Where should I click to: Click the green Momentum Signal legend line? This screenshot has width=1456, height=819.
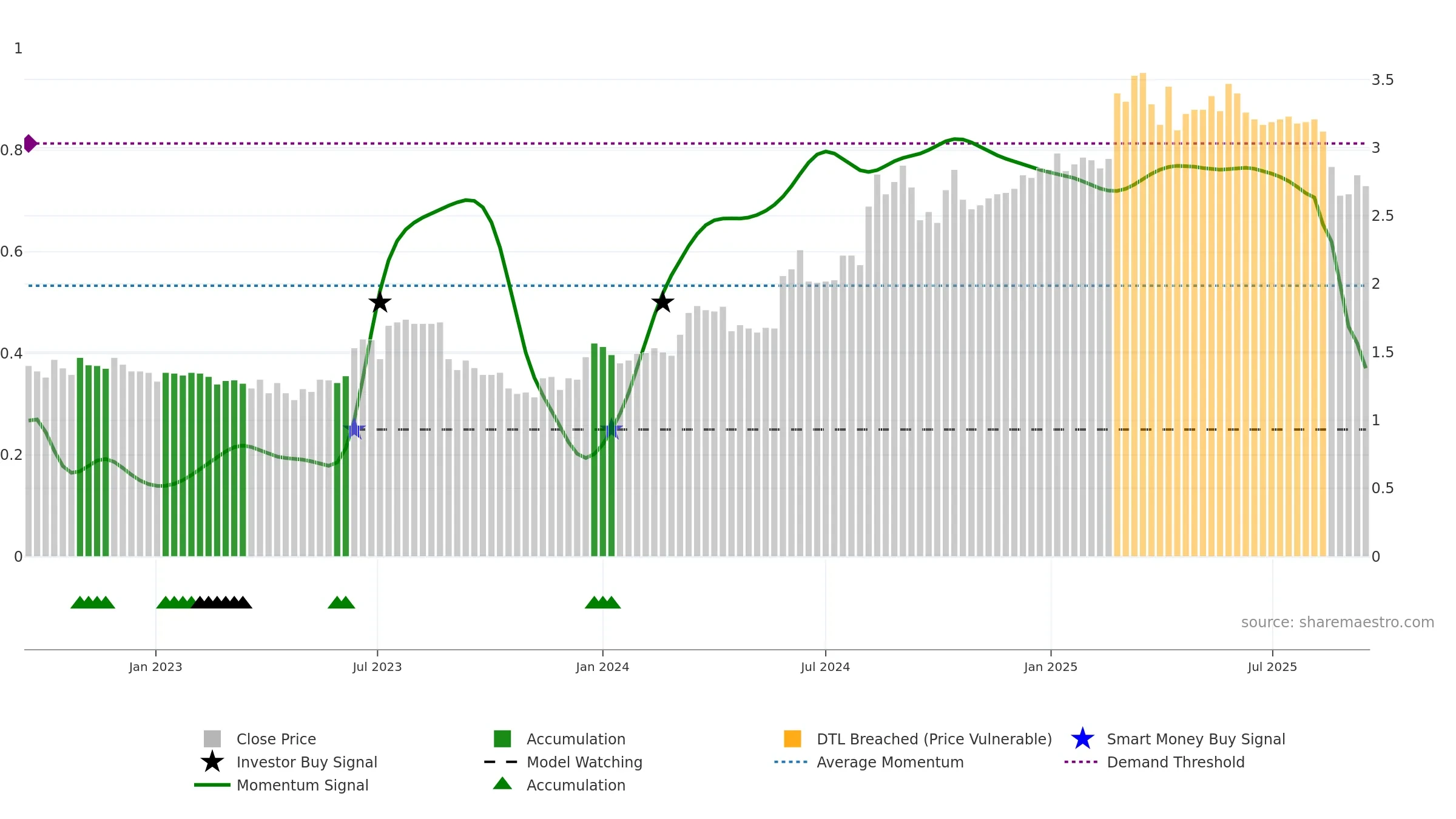coord(212,785)
